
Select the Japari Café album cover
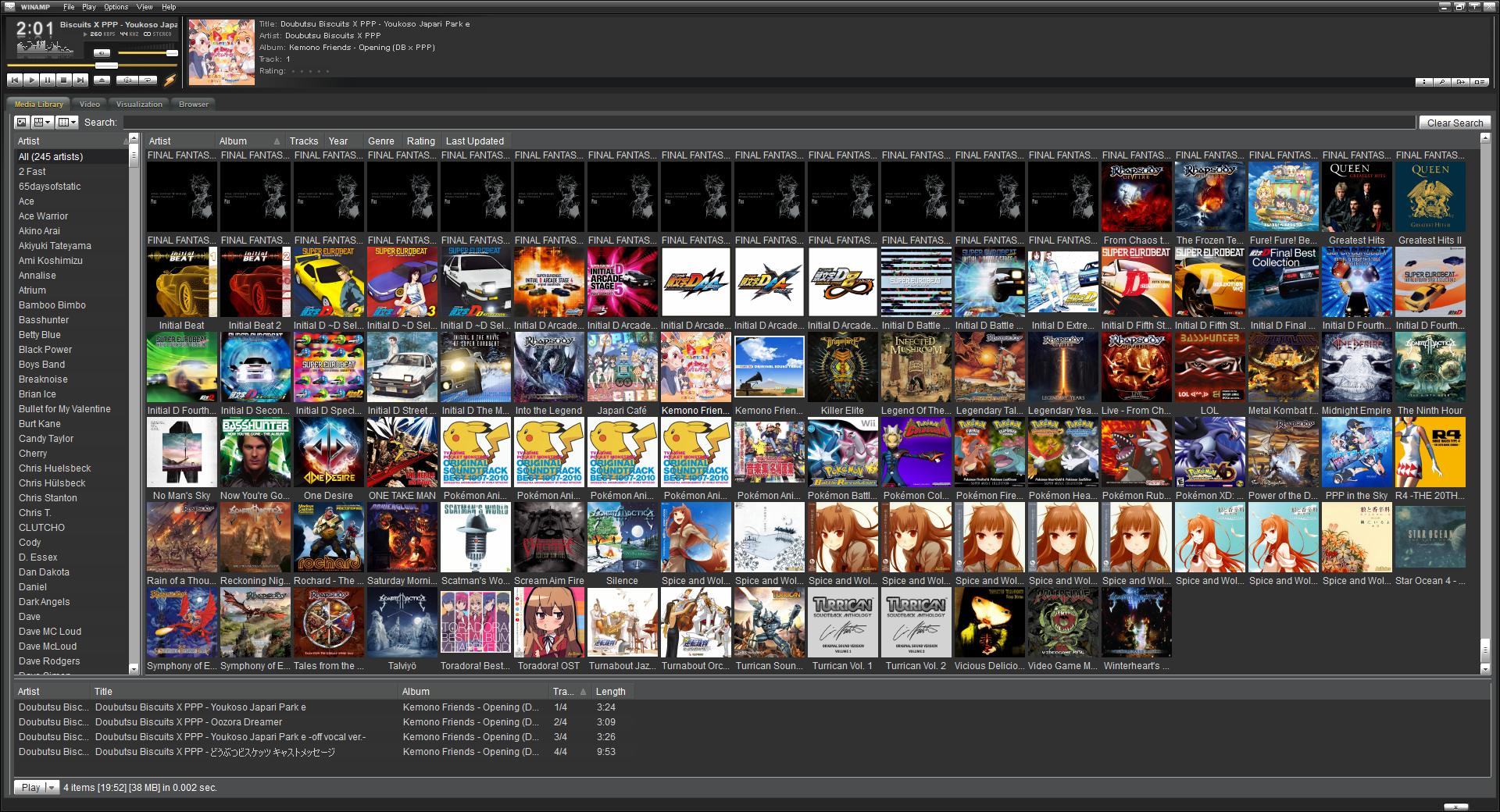(x=622, y=368)
